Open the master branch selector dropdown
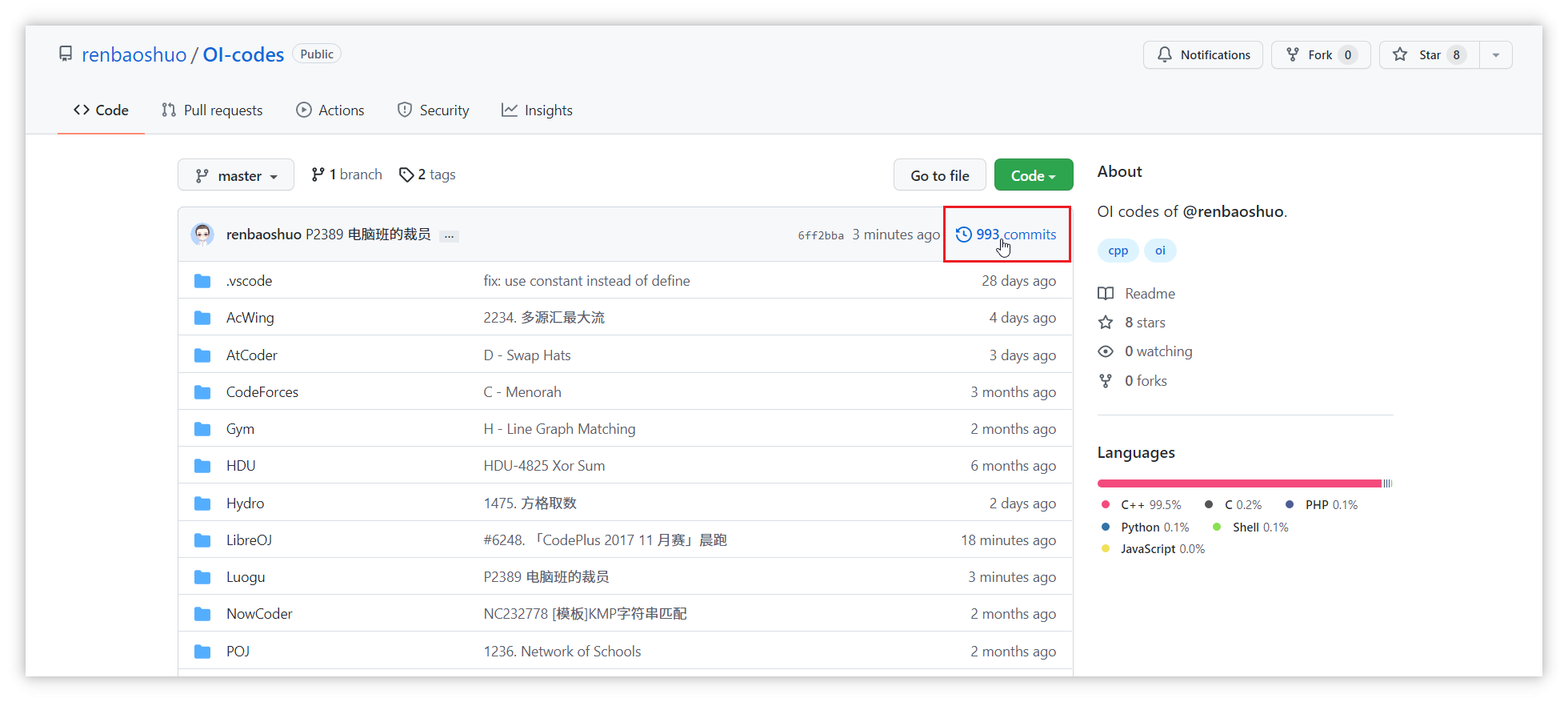 click(x=236, y=175)
